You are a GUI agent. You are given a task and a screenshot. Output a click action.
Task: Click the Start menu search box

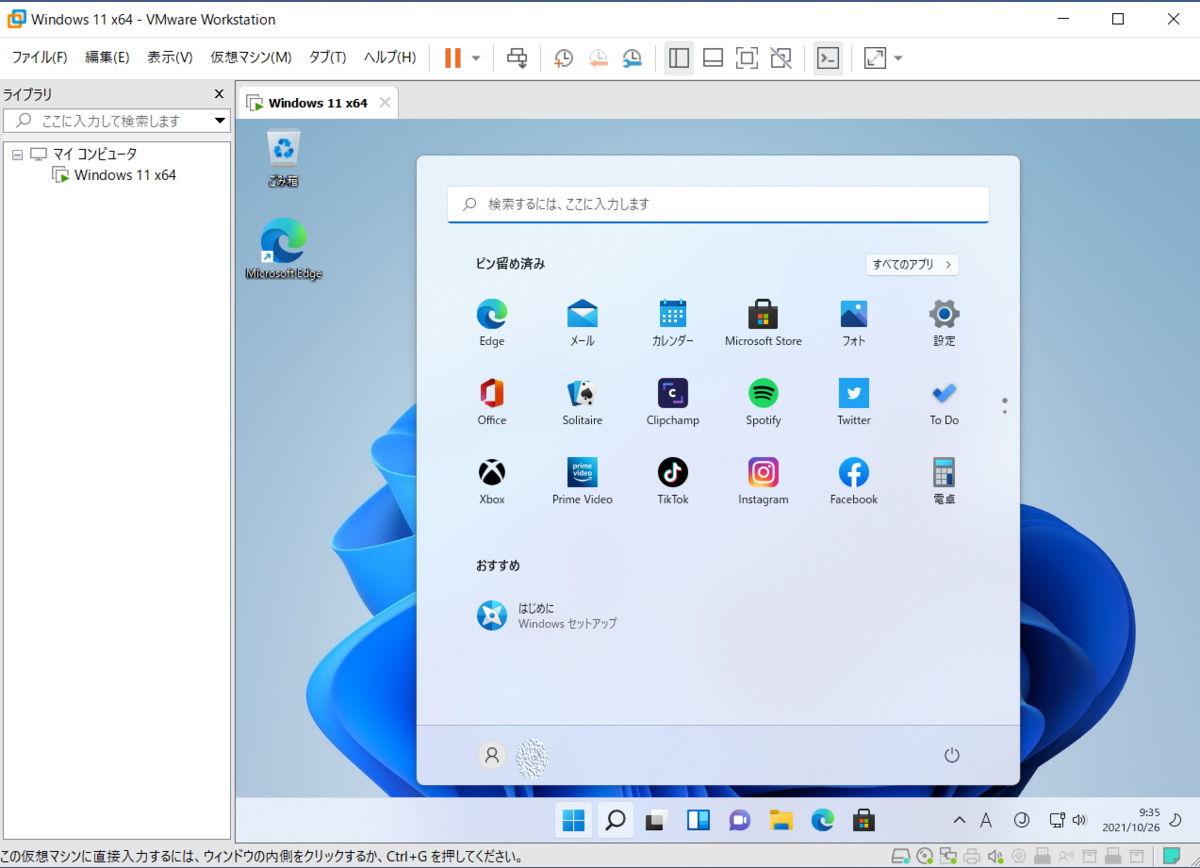(x=718, y=204)
